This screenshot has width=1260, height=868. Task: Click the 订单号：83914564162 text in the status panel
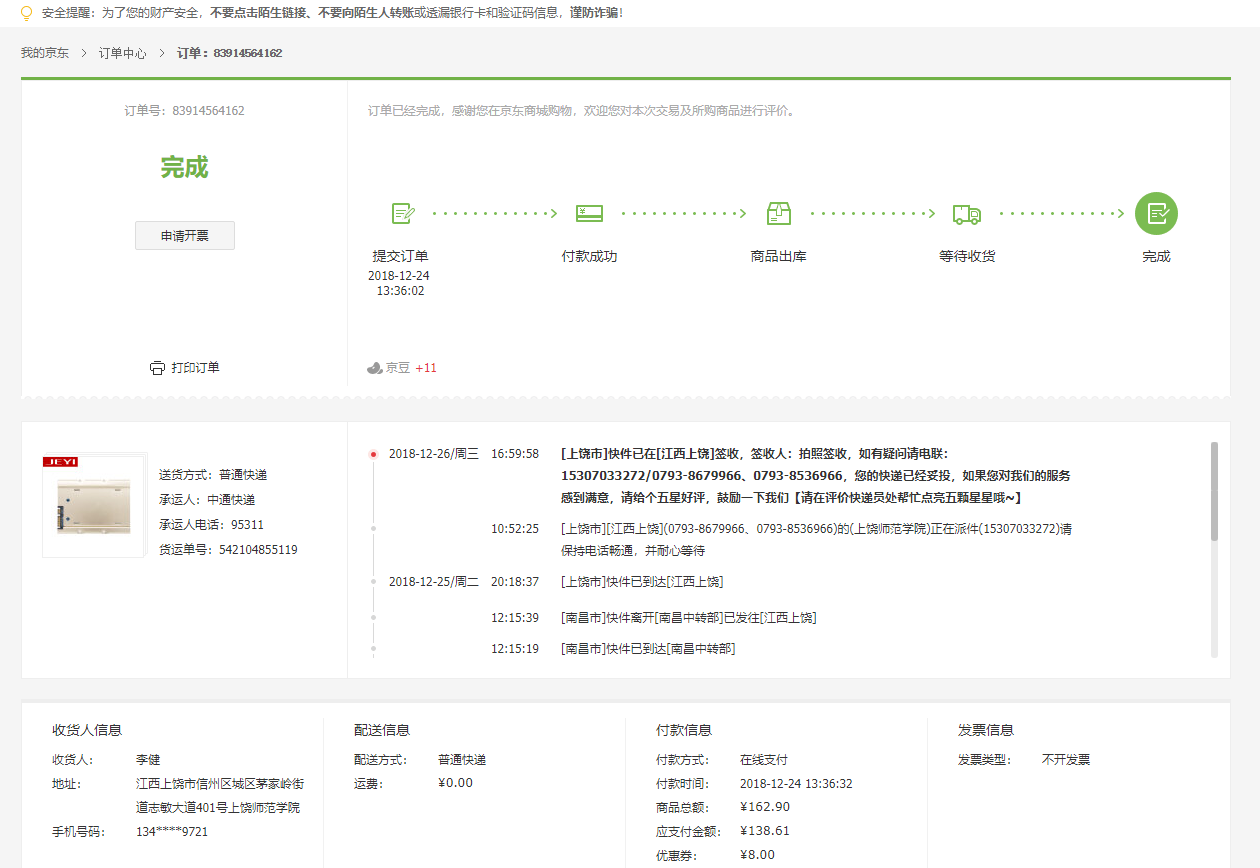point(184,111)
